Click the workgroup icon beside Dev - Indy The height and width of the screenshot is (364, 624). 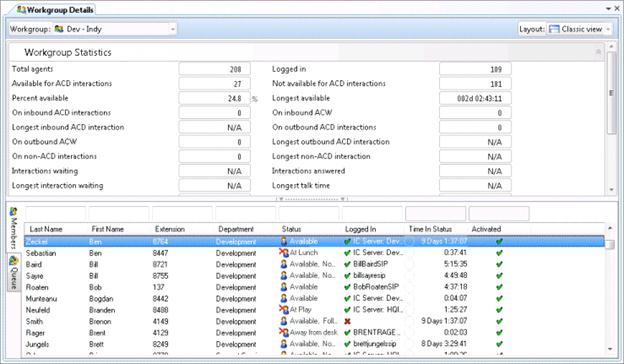tap(59, 29)
